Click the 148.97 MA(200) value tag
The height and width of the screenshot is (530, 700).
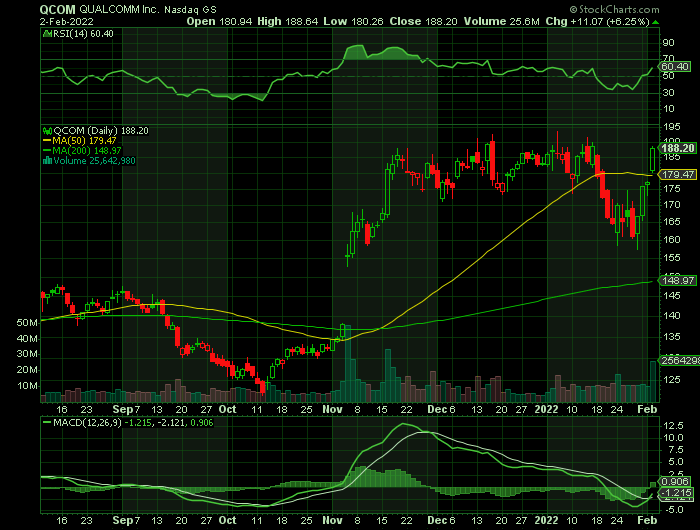(x=678, y=282)
